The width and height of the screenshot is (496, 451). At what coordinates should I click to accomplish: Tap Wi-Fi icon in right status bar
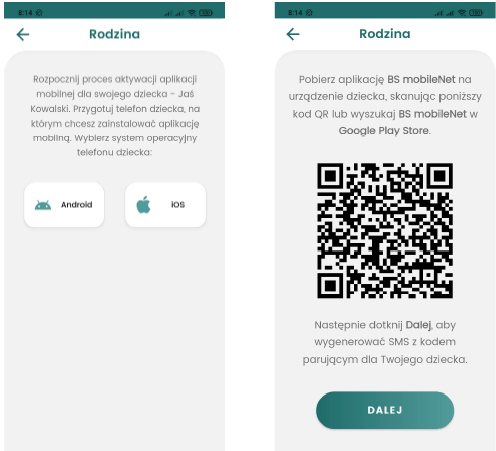pyautogui.click(x=462, y=13)
